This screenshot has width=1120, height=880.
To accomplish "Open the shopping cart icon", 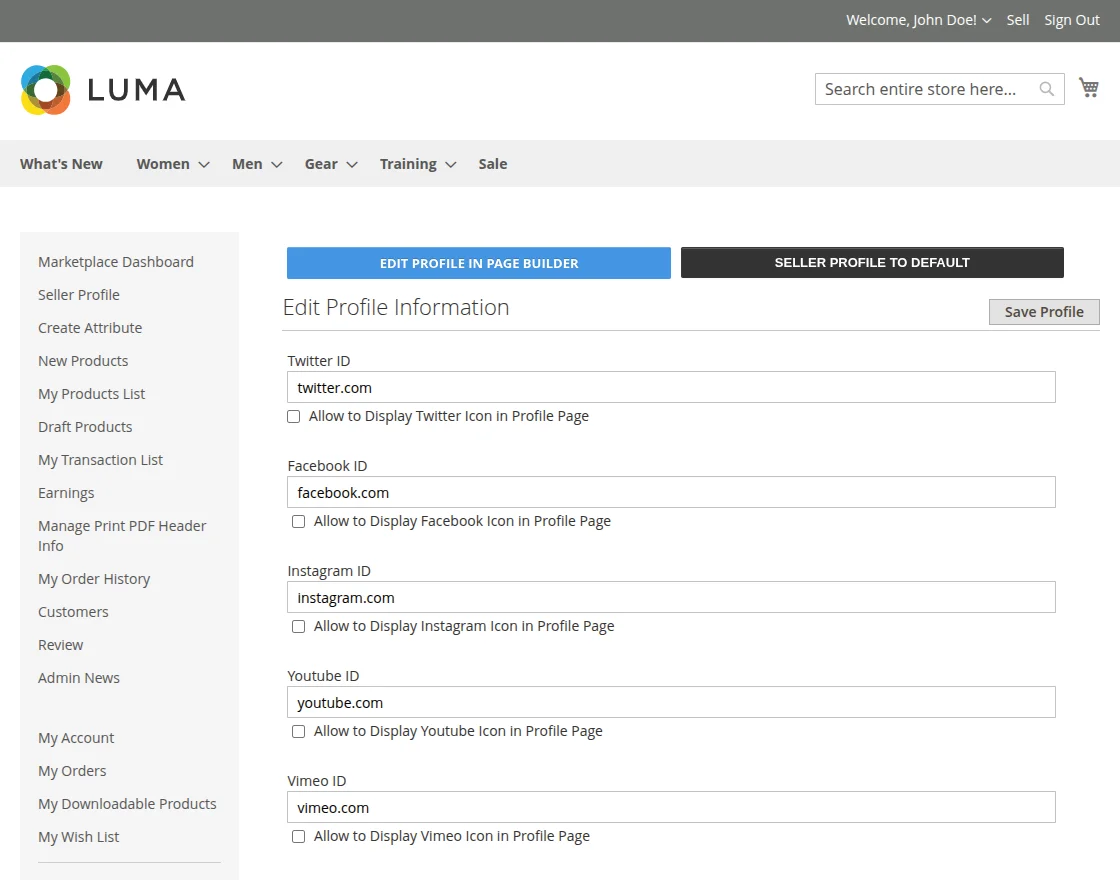I will click(1089, 88).
